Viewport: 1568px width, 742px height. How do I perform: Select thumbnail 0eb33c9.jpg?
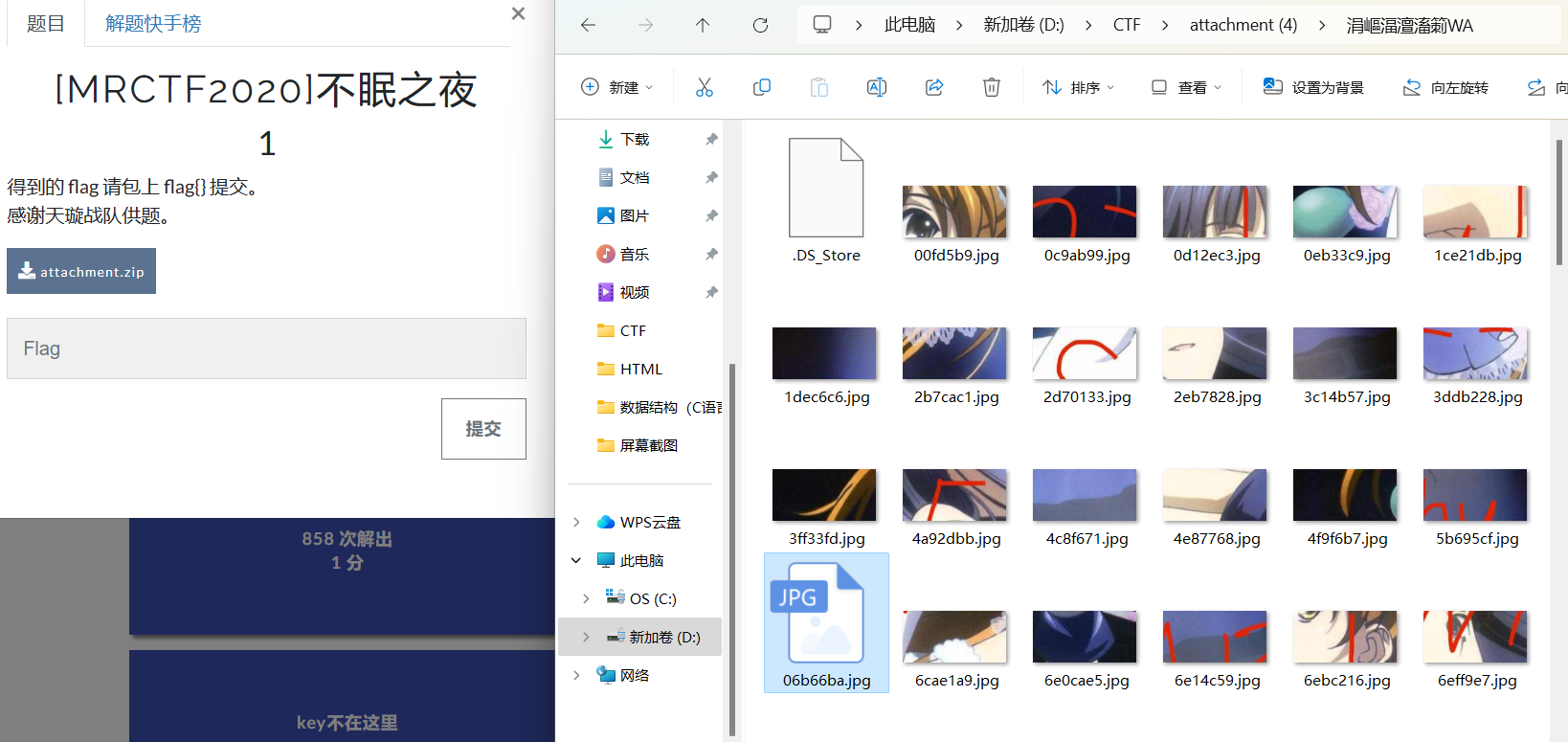coord(1345,212)
